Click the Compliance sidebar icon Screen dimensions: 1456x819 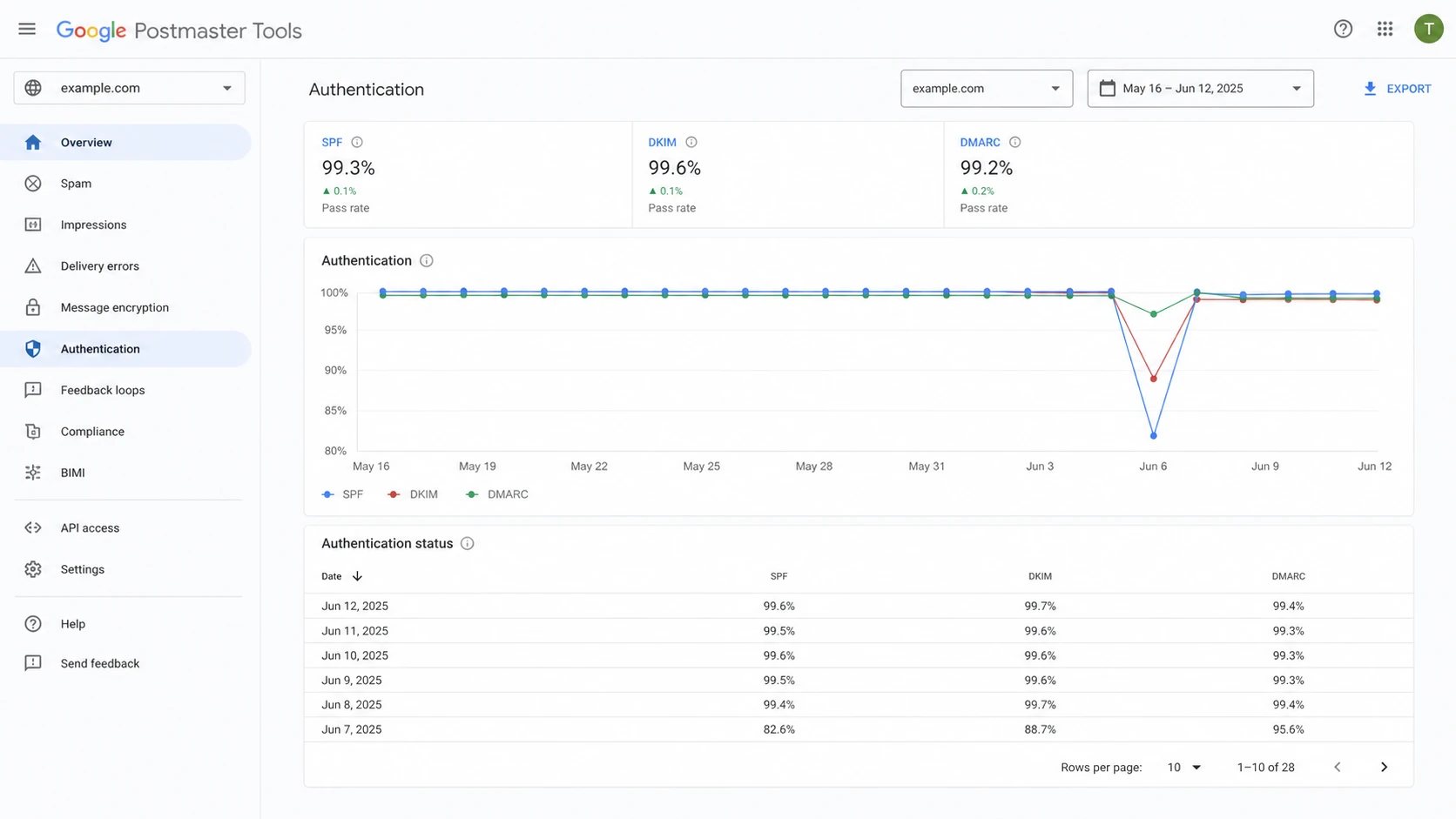(x=33, y=432)
